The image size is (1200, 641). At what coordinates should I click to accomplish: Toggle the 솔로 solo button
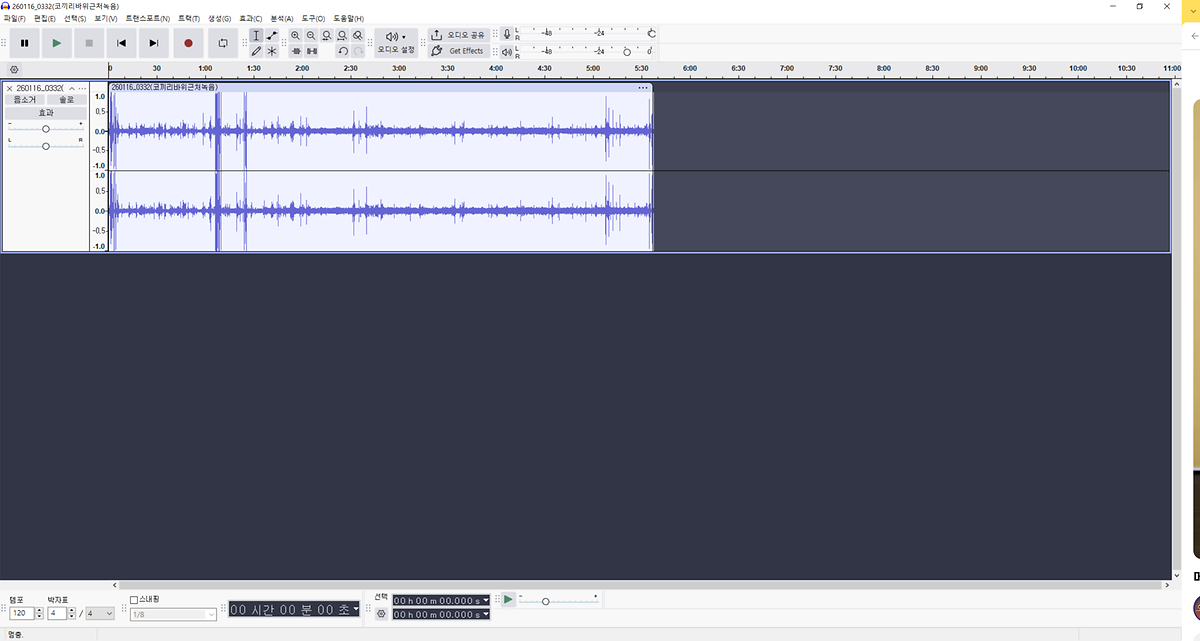(67, 100)
